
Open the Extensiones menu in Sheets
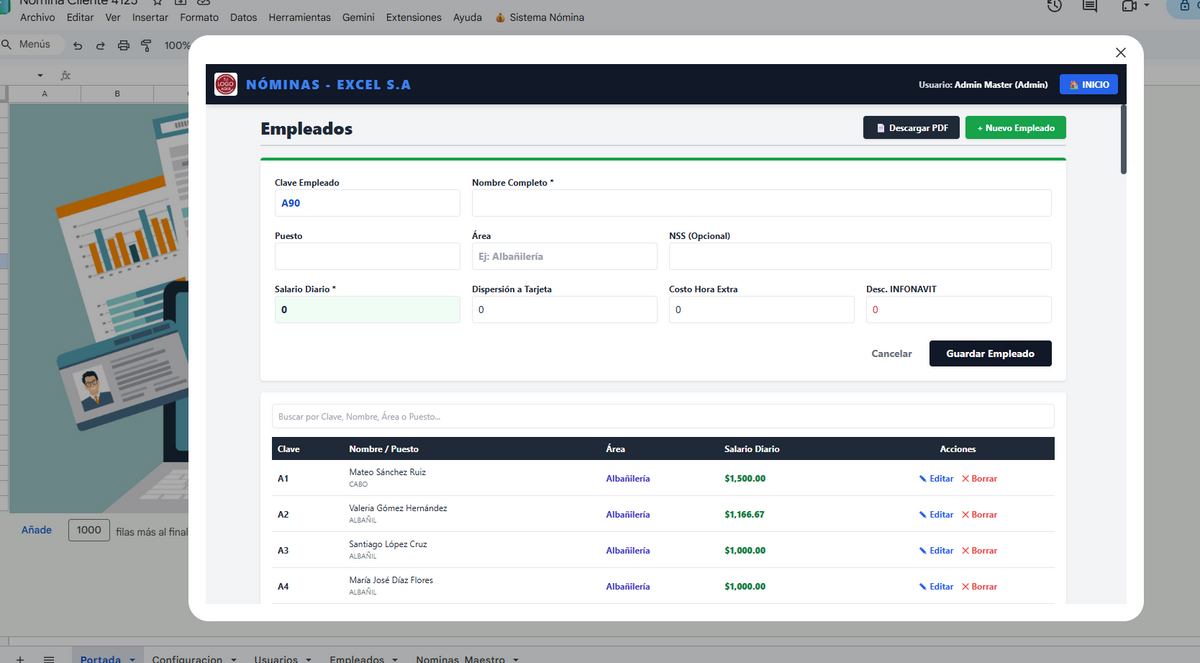click(414, 18)
